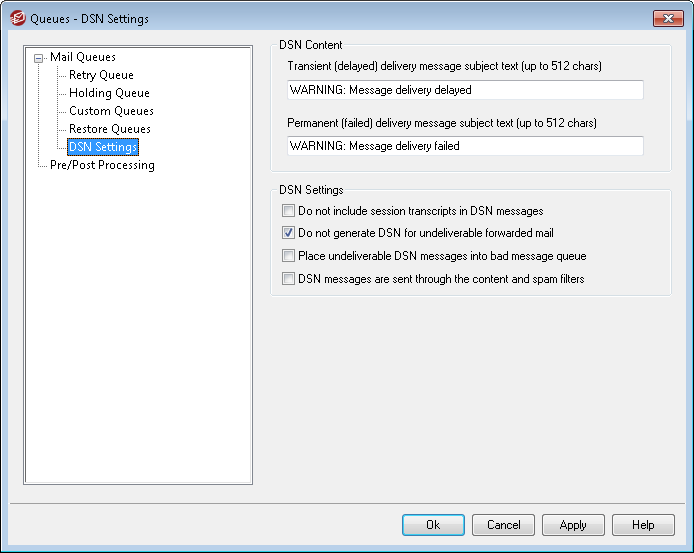Screen dimensions: 694x553
Task: Uncheck 'Do not generate DSN for undeliverable forwarded mail'
Action: click(289, 233)
